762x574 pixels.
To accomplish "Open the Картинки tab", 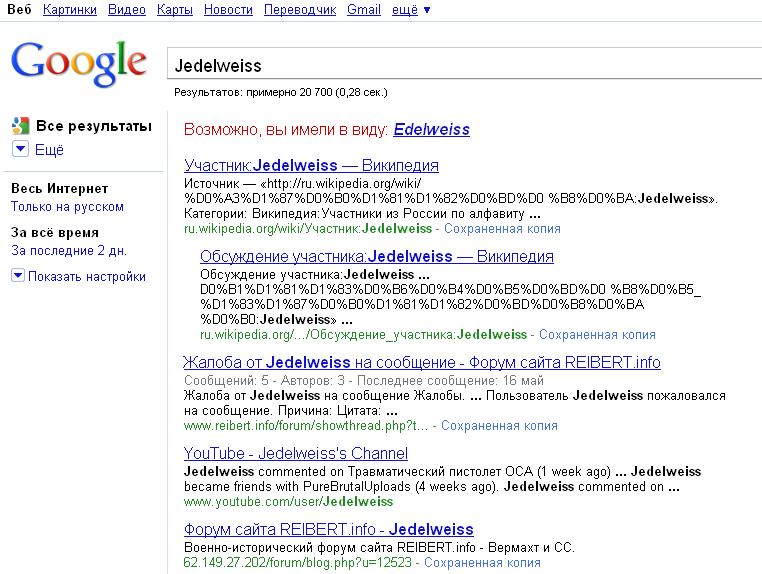I will point(70,10).
